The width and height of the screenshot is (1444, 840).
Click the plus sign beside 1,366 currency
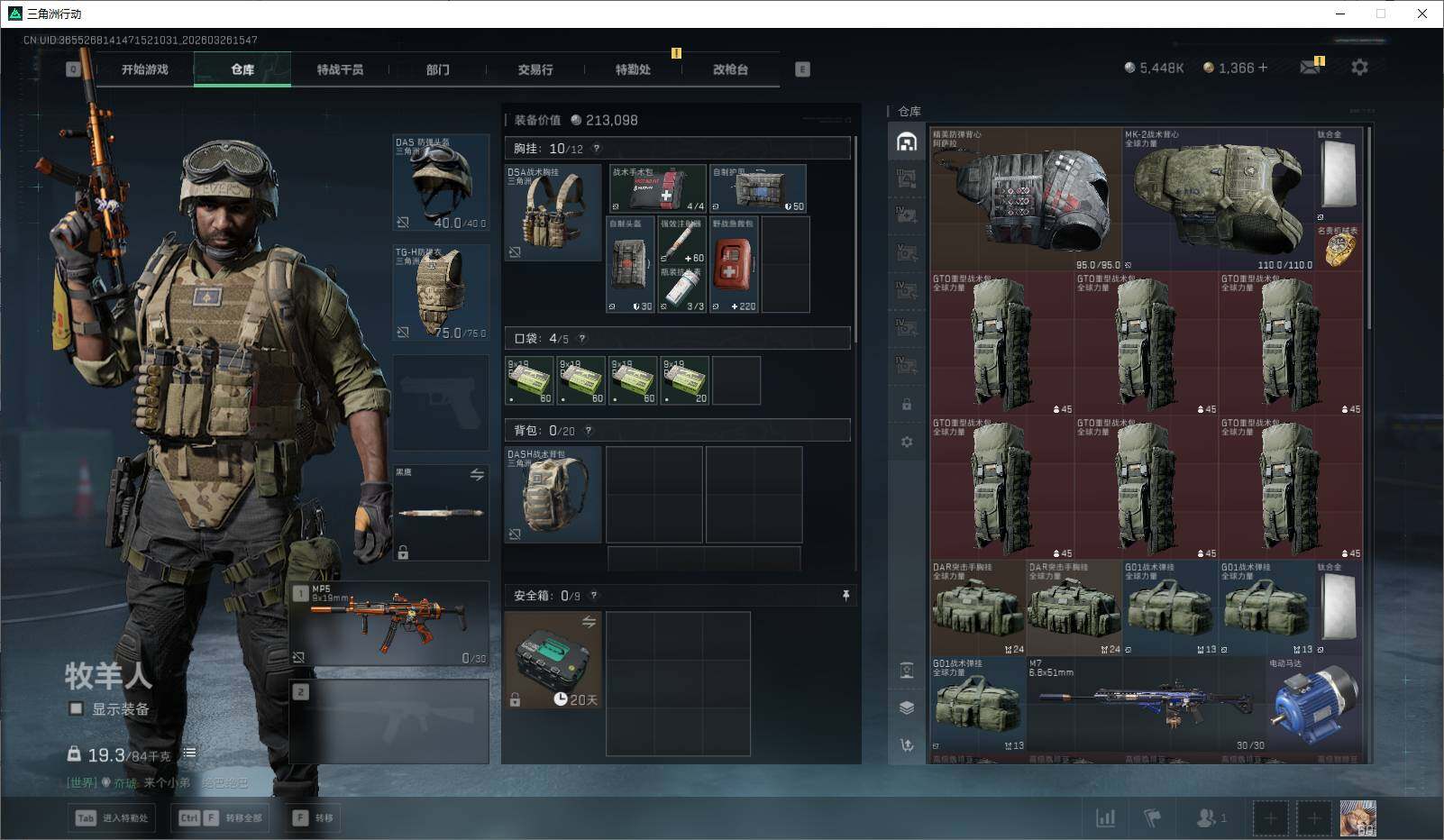pos(1263,68)
